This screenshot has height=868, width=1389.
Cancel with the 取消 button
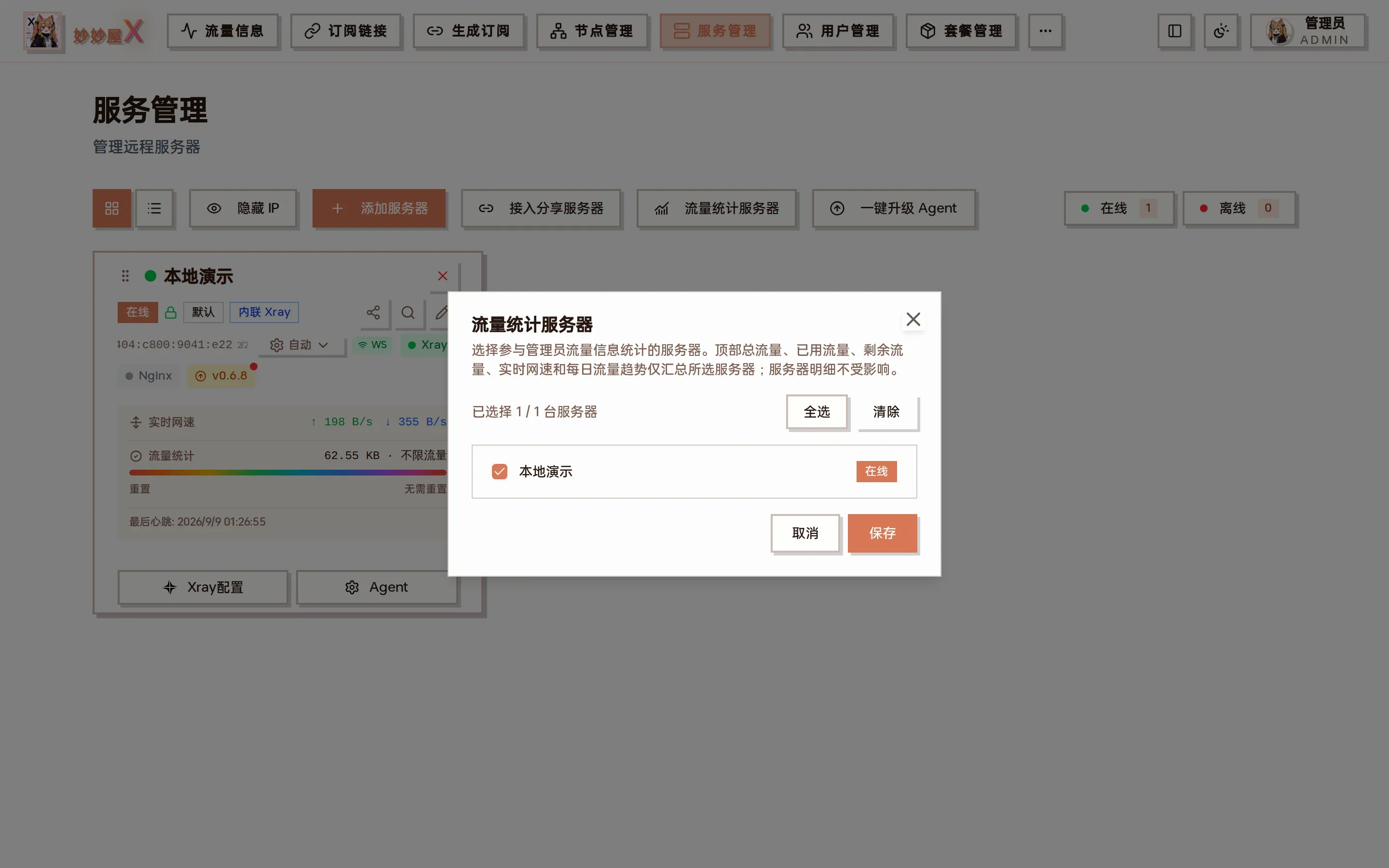(x=804, y=533)
